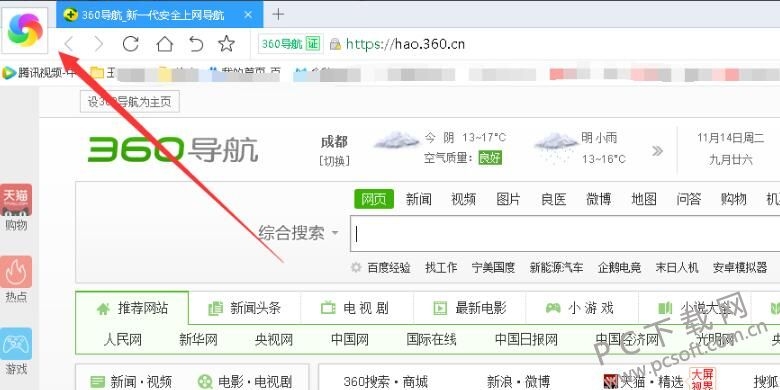Switch to 新闻头条 tab
Screen dimensions: 780x390
click(245, 308)
